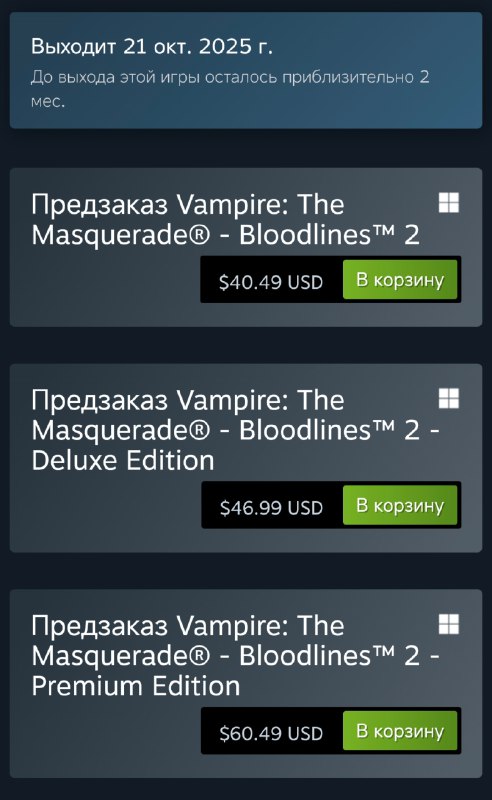Add standard $40.49 preorder to cart
The image size is (492, 800).
pyautogui.click(x=400, y=280)
